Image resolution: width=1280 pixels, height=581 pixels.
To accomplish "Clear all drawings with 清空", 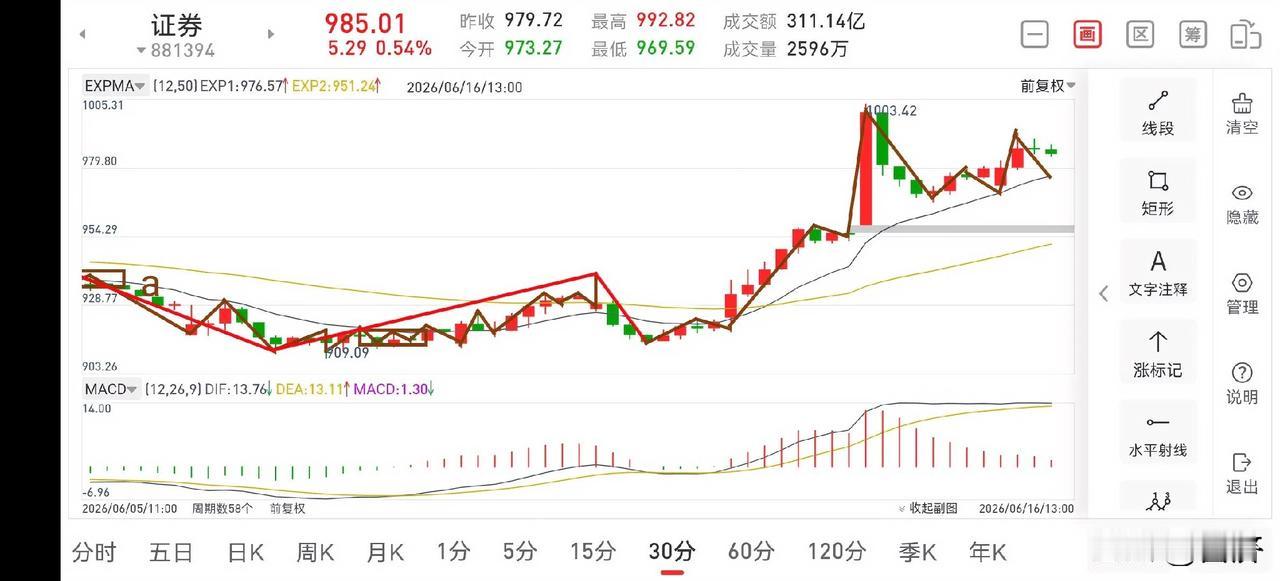I will 1242,113.
